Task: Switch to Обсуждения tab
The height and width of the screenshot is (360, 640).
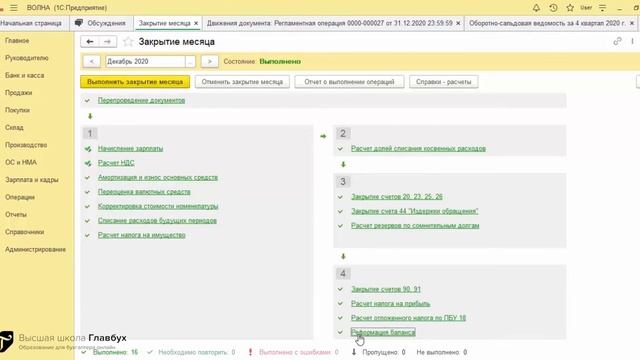Action: click(101, 23)
